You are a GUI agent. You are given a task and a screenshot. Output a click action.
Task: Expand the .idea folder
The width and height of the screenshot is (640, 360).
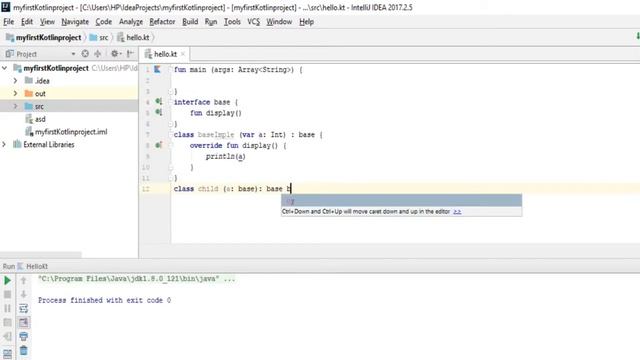click(15, 80)
